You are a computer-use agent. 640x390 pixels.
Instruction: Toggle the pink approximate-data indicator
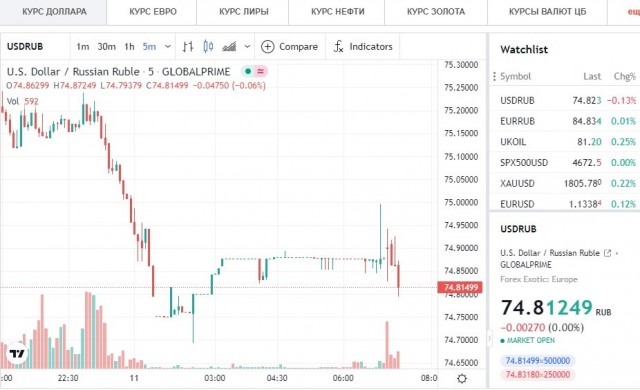261,71
